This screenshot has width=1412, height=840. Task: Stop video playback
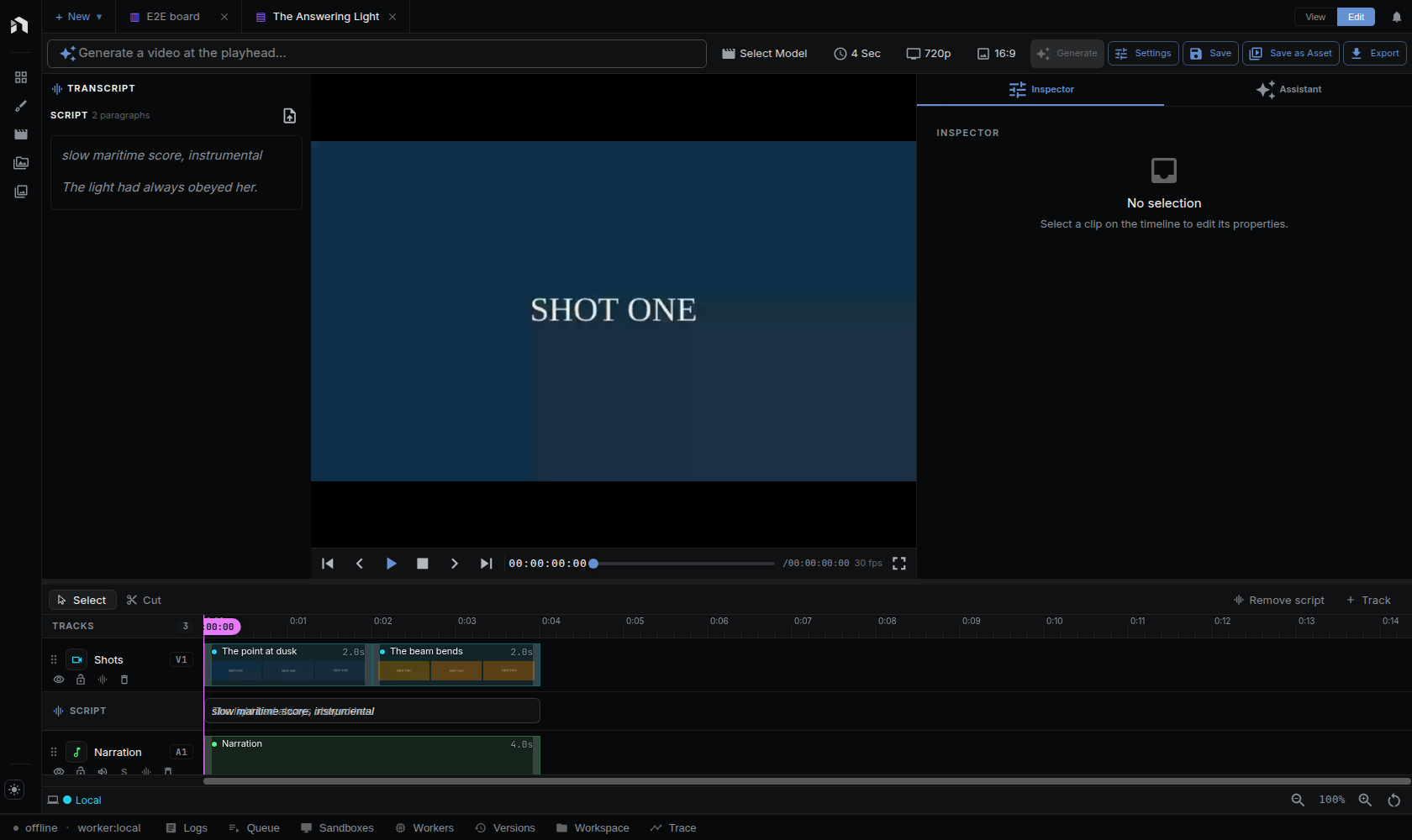(423, 564)
